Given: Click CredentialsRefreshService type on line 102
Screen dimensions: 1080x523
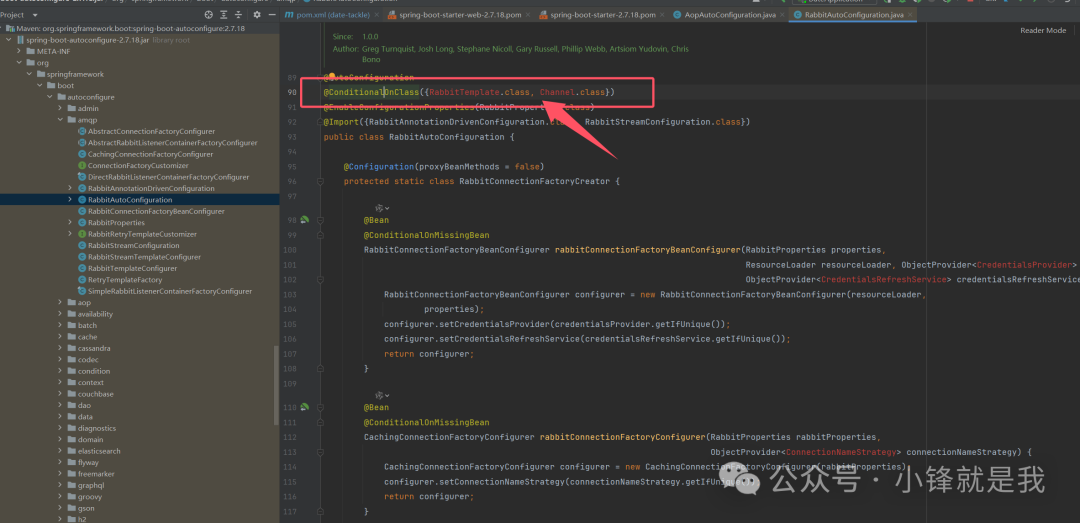Looking at the screenshot, I should (885, 279).
